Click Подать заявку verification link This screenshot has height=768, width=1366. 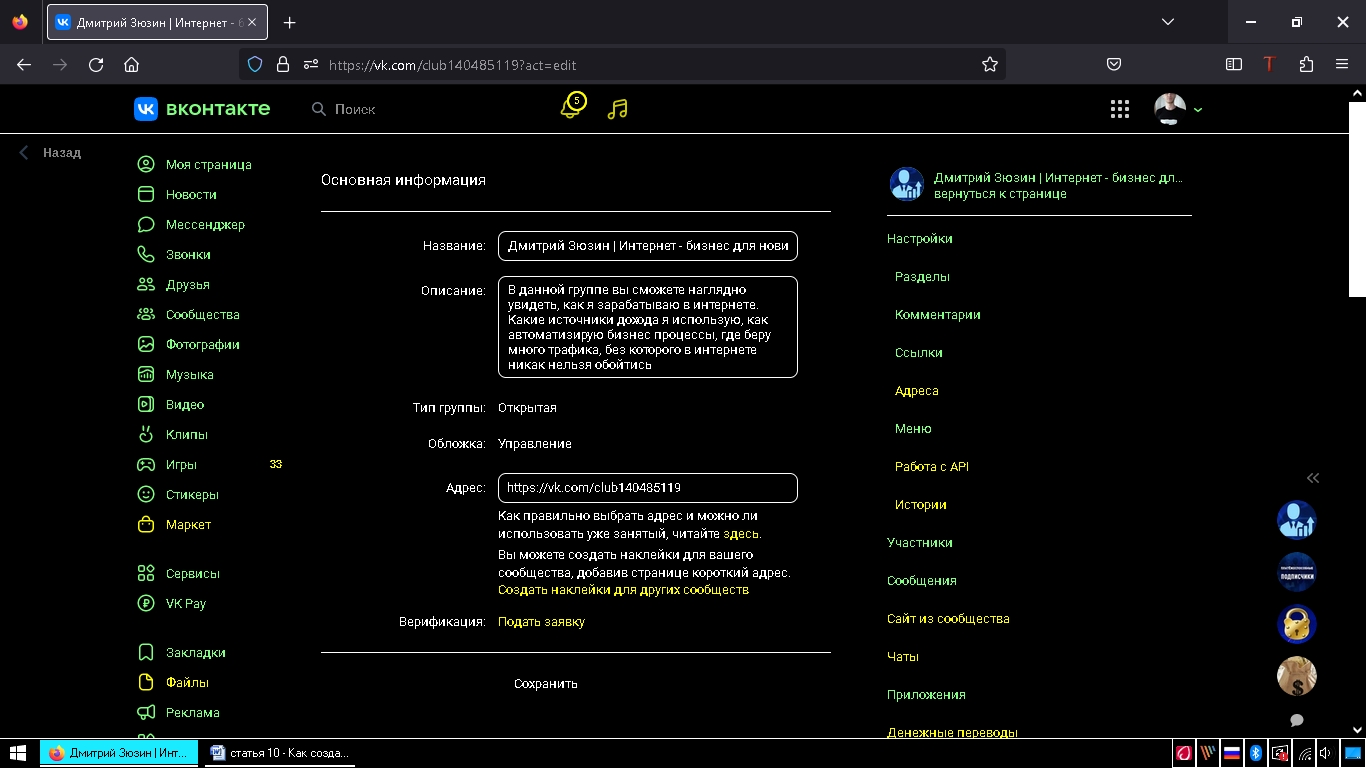tap(541, 622)
